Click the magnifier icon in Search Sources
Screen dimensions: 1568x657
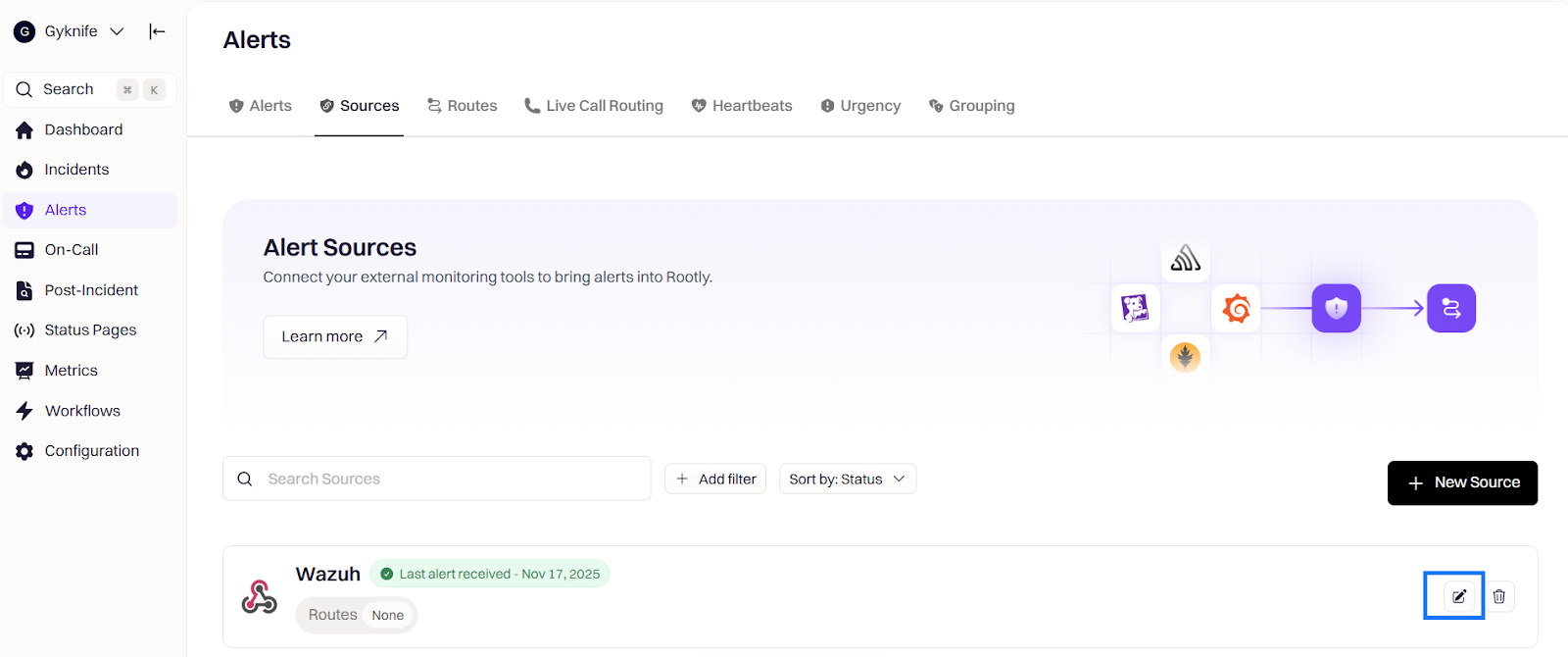[245, 479]
